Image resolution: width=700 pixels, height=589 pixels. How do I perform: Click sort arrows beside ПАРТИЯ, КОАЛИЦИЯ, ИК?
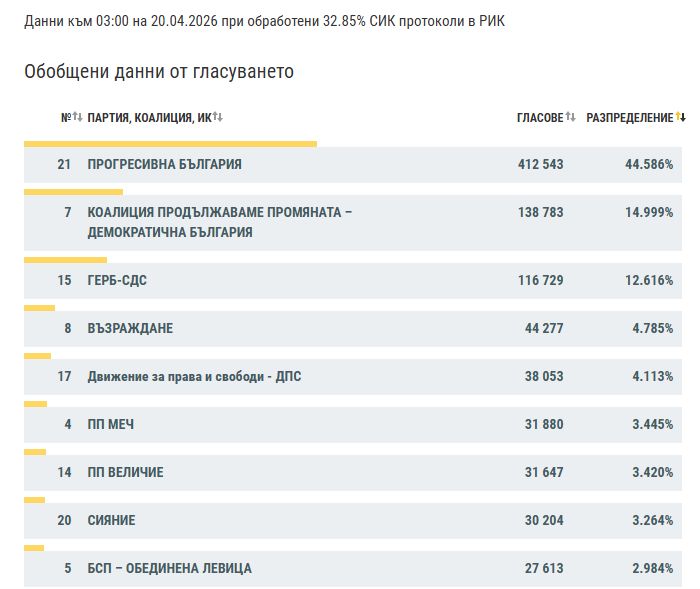coord(218,118)
